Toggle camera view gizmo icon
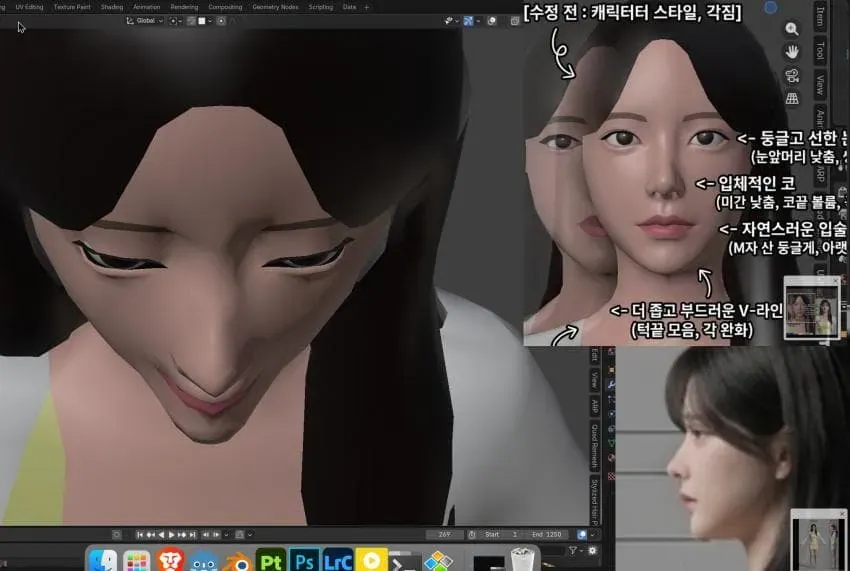Image resolution: width=850 pixels, height=571 pixels. click(x=792, y=75)
